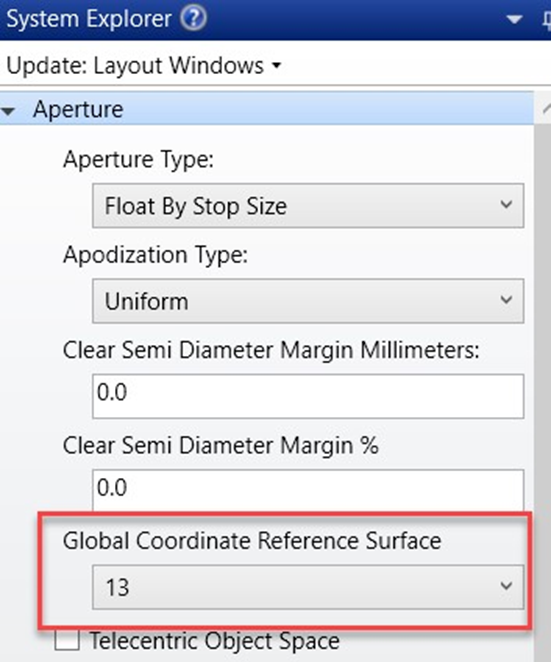Open the Global Coordinate Reference Surface dropdown

308,587
